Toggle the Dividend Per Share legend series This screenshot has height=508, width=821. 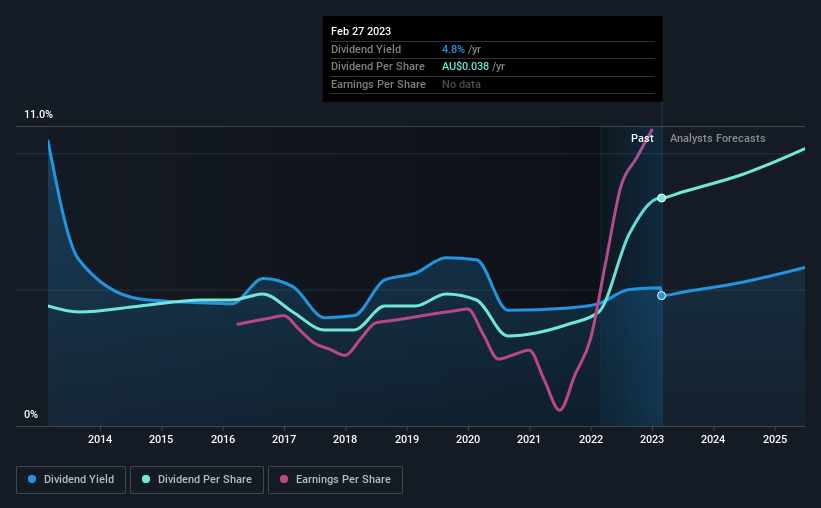(x=197, y=480)
